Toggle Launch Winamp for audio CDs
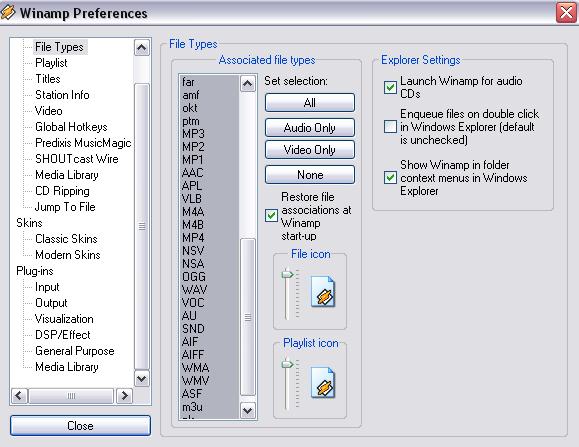The height and width of the screenshot is (447, 579). (x=390, y=87)
